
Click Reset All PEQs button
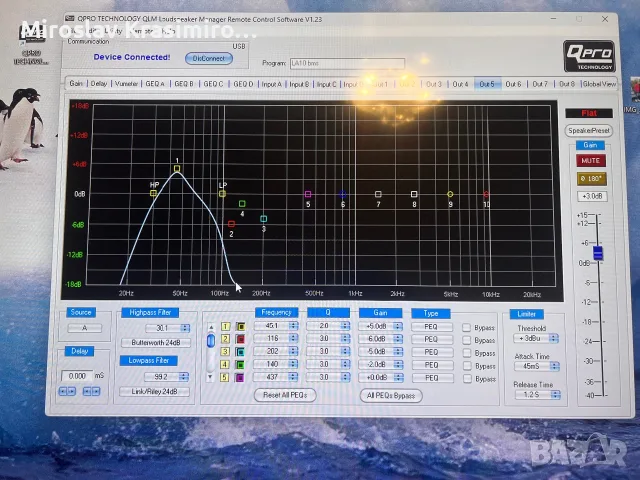click(x=285, y=395)
